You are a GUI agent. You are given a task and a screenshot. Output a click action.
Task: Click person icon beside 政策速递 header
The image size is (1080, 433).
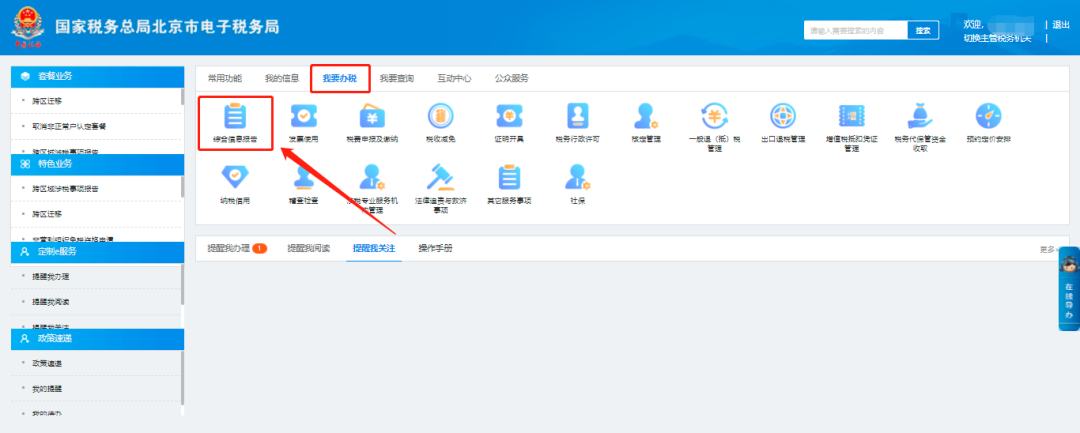pos(25,339)
